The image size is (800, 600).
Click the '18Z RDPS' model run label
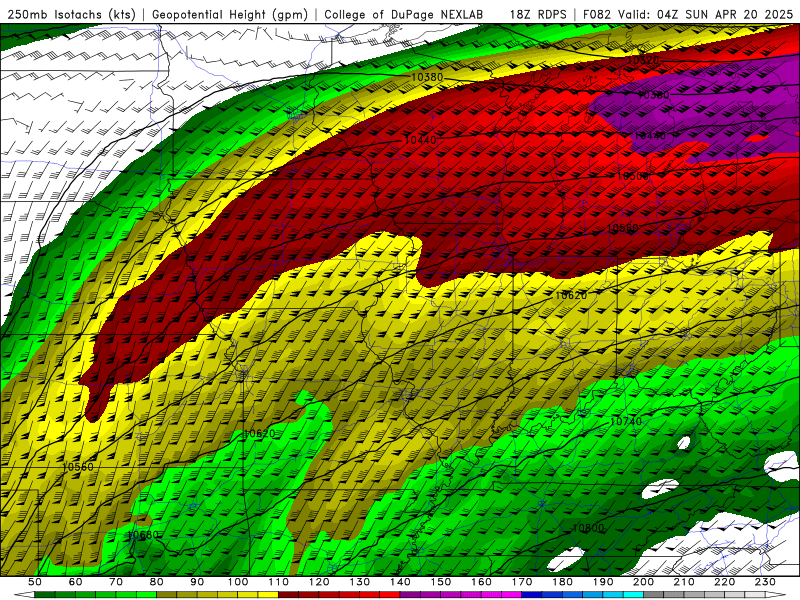pyautogui.click(x=538, y=14)
